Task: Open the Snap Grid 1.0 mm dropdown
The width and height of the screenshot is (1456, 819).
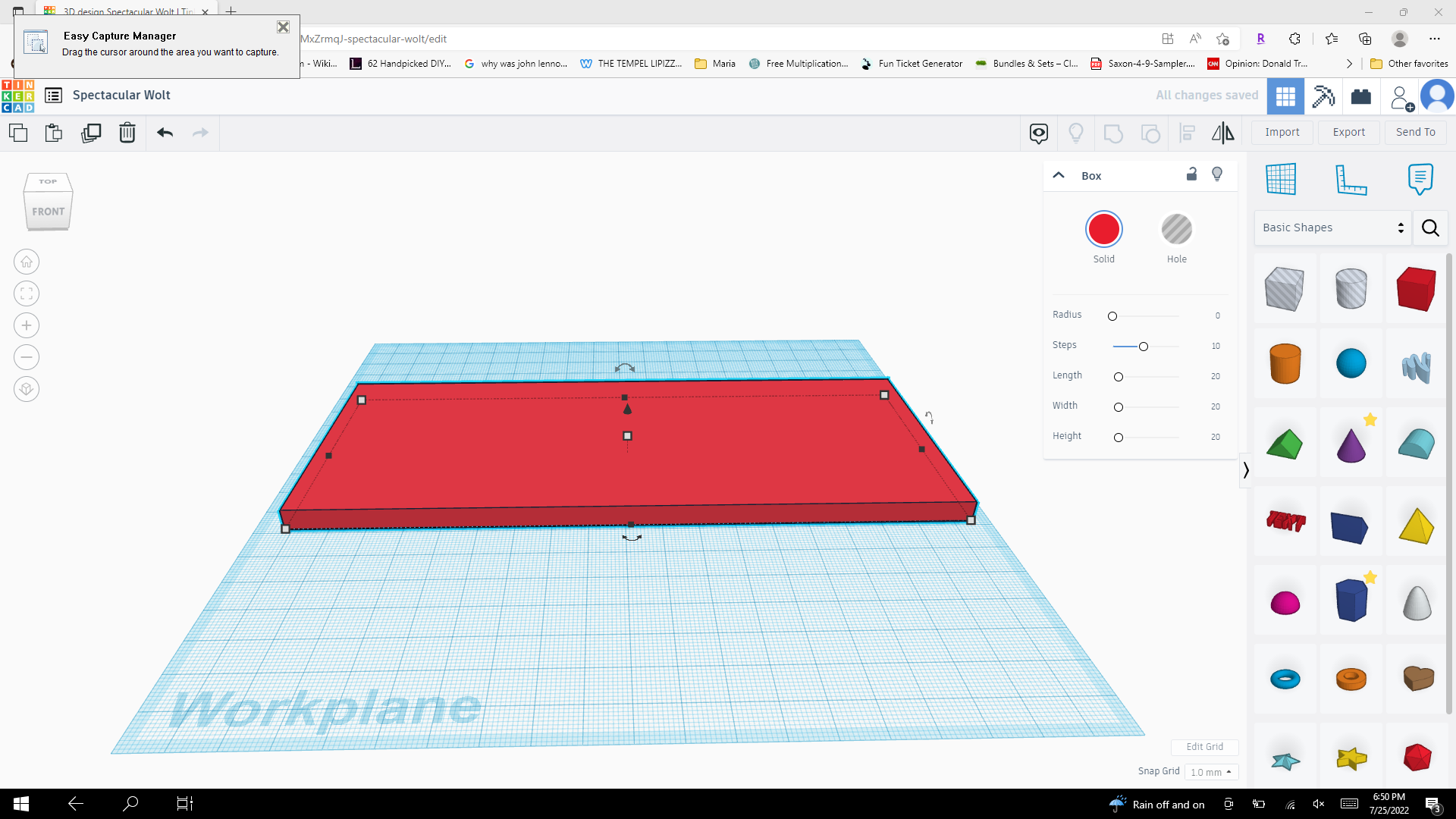Action: pos(1211,772)
